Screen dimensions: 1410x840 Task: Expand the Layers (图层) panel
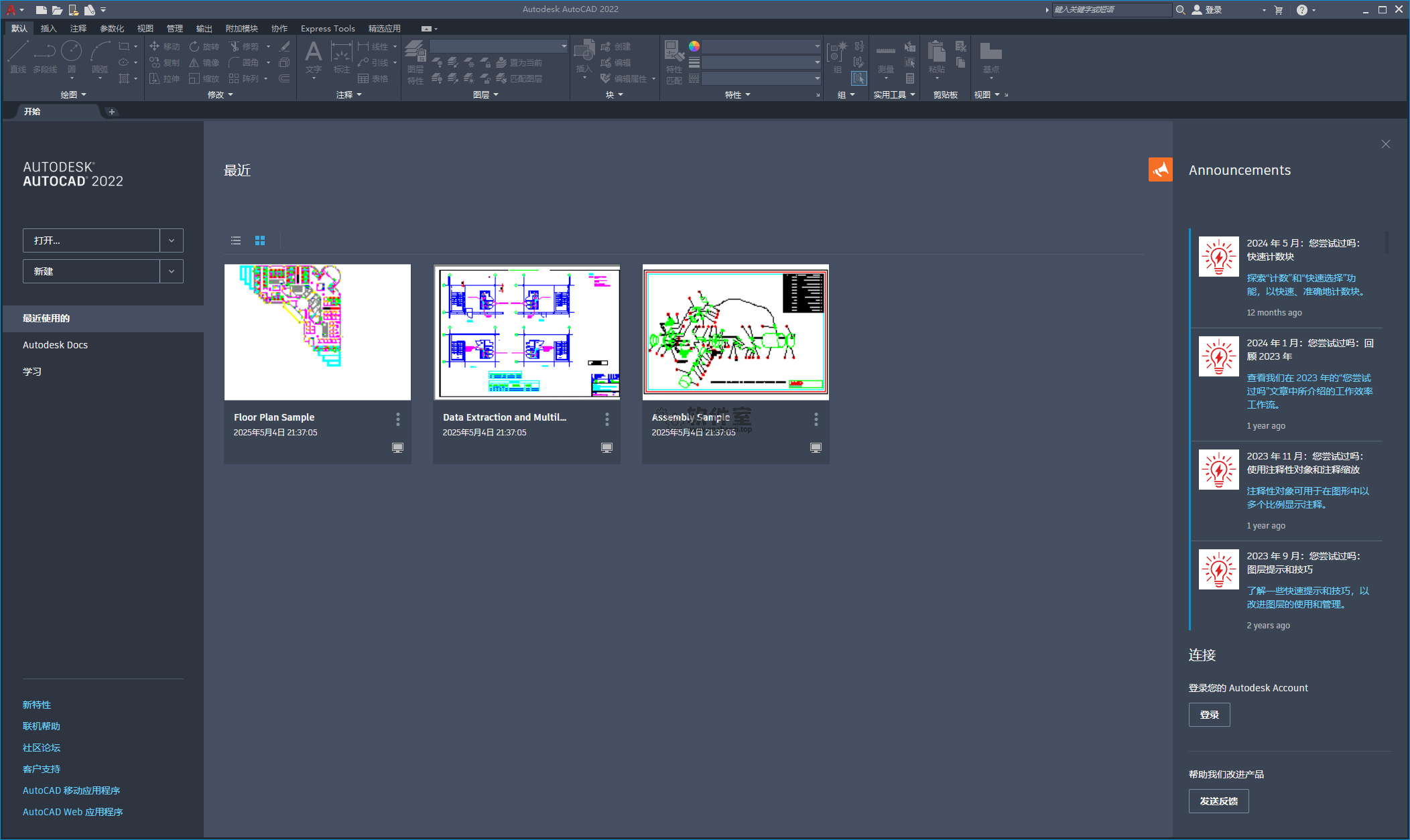point(486,95)
